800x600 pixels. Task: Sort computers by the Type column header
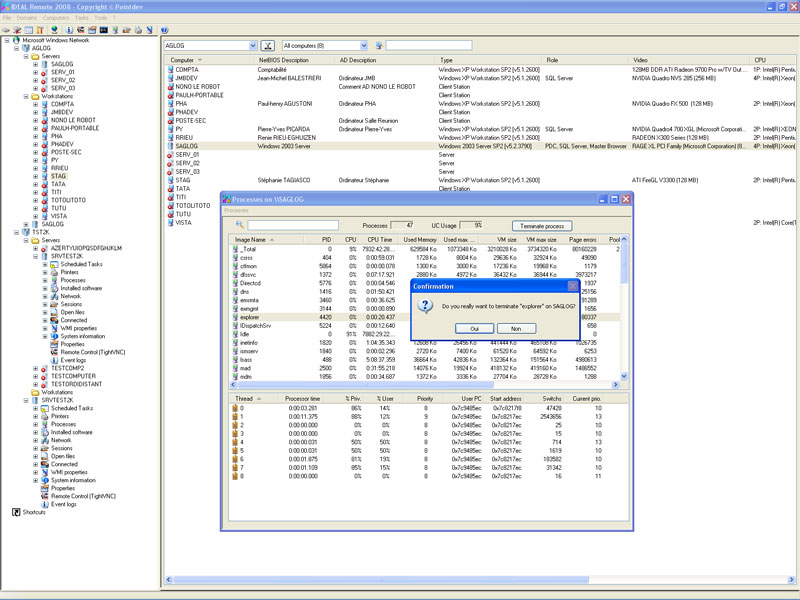[488, 60]
